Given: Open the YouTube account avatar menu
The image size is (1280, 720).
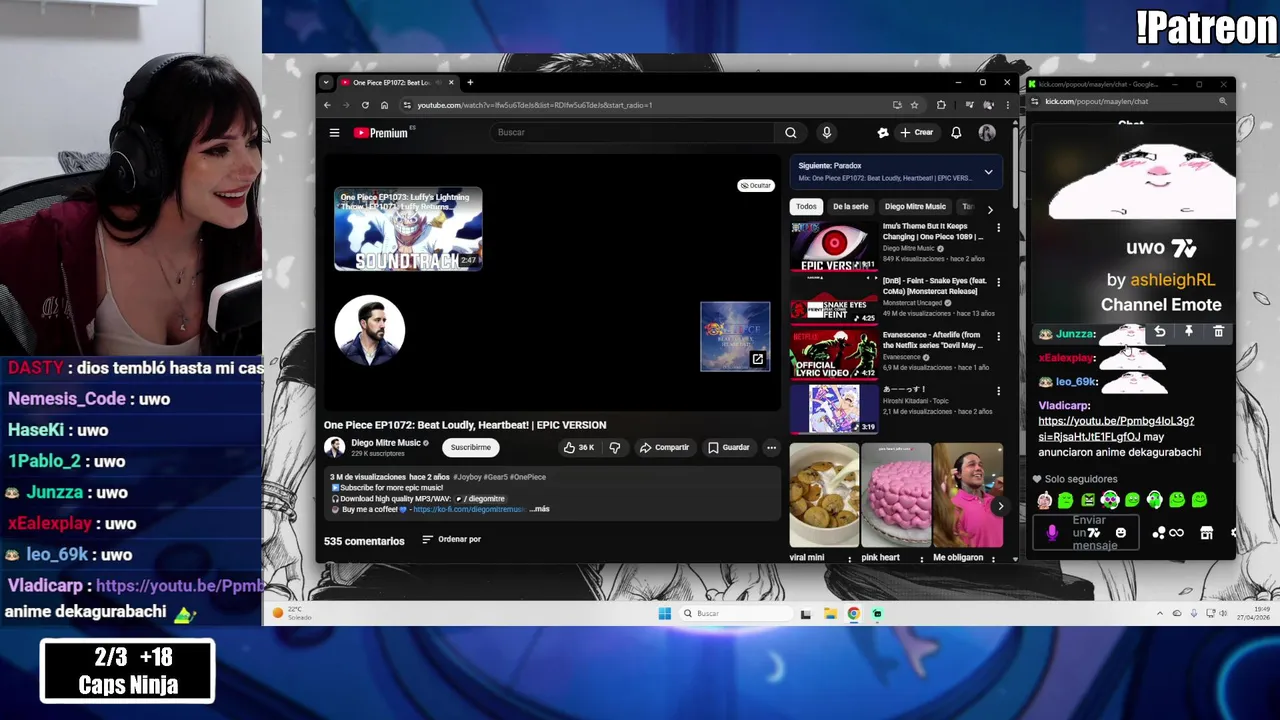Looking at the screenshot, I should click(x=987, y=132).
